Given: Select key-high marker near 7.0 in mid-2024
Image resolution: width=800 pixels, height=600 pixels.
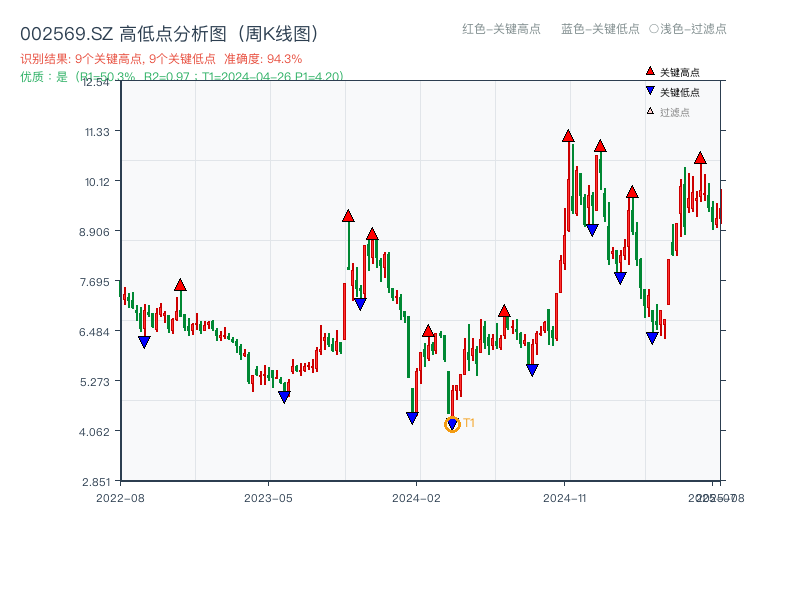Looking at the screenshot, I should click(x=504, y=311).
